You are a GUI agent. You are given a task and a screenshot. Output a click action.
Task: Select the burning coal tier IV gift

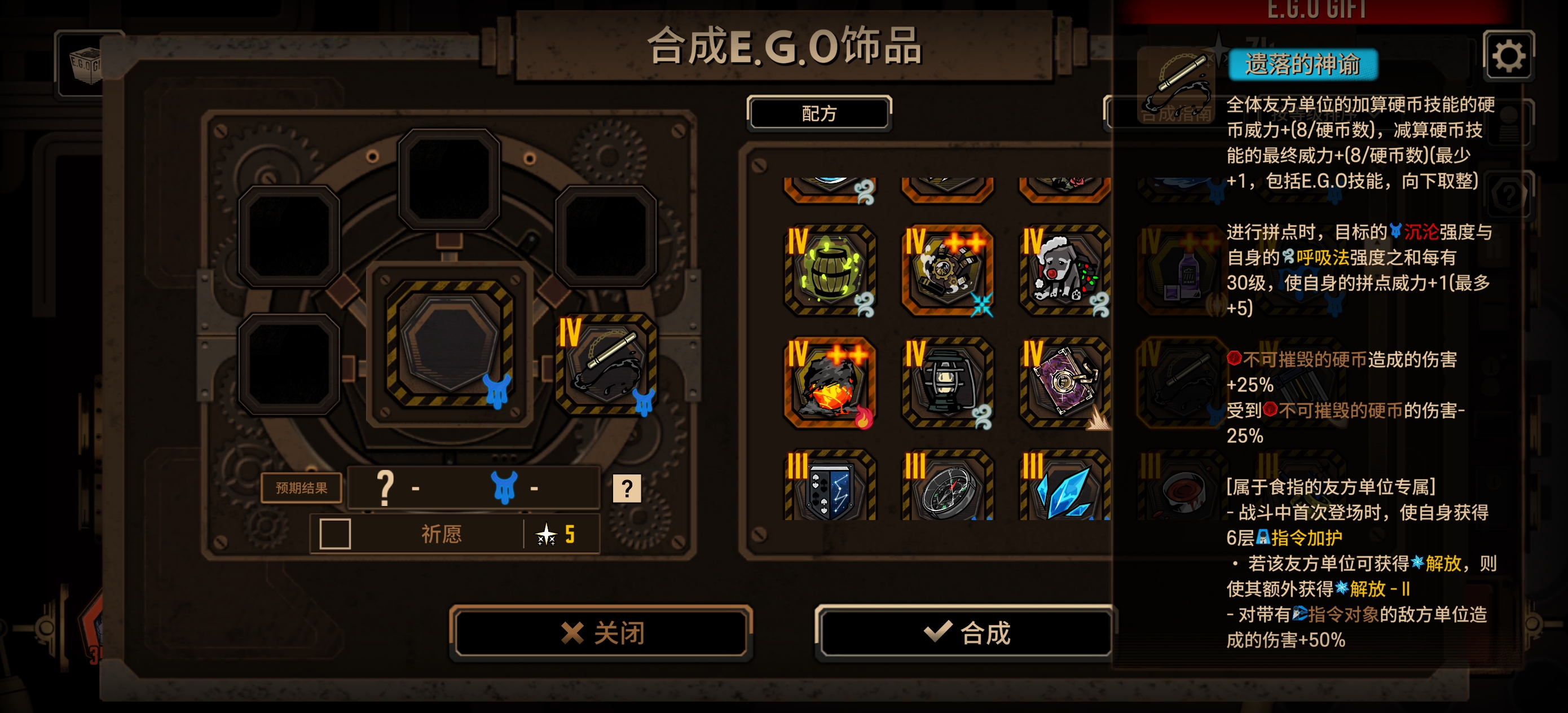point(830,383)
